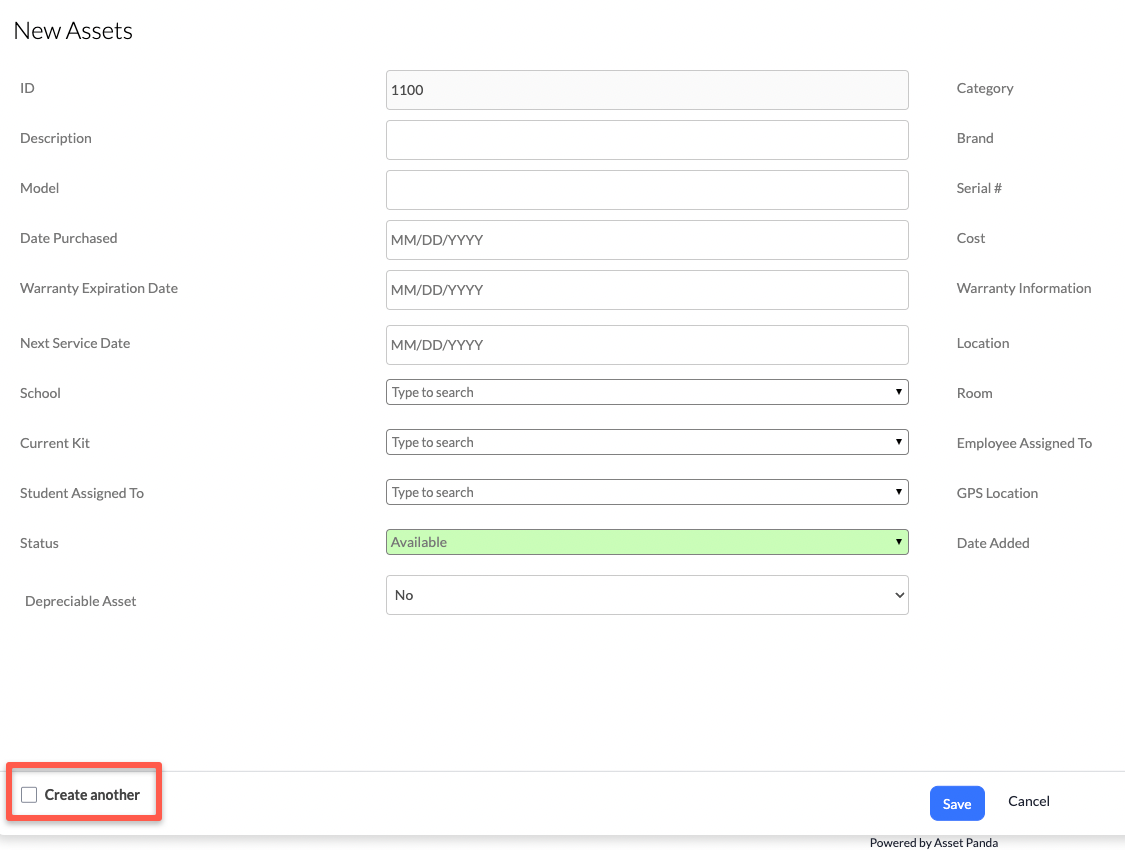Screen dimensions: 1125x850
Task: Focus the Description text field
Action: 646,140
